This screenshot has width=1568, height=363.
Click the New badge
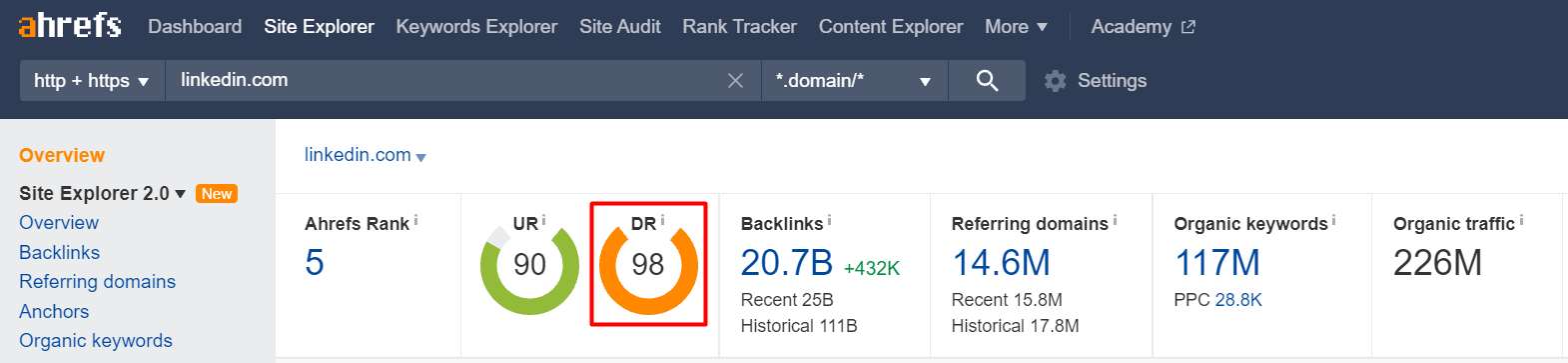pos(217,194)
